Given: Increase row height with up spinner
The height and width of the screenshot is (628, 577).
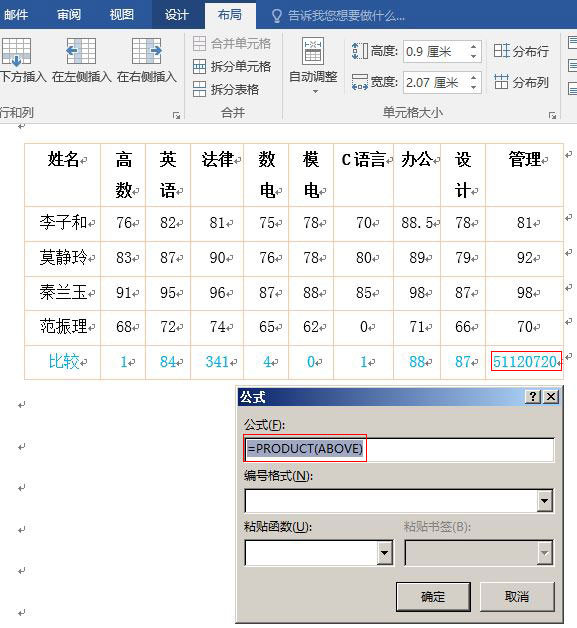Looking at the screenshot, I should [473, 46].
